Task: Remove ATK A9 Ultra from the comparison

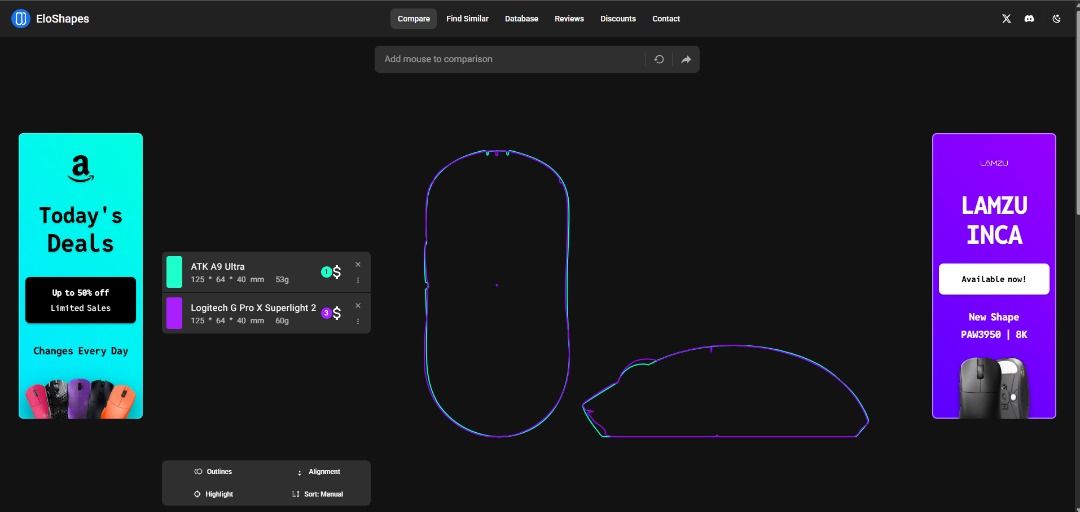Action: coord(358,265)
